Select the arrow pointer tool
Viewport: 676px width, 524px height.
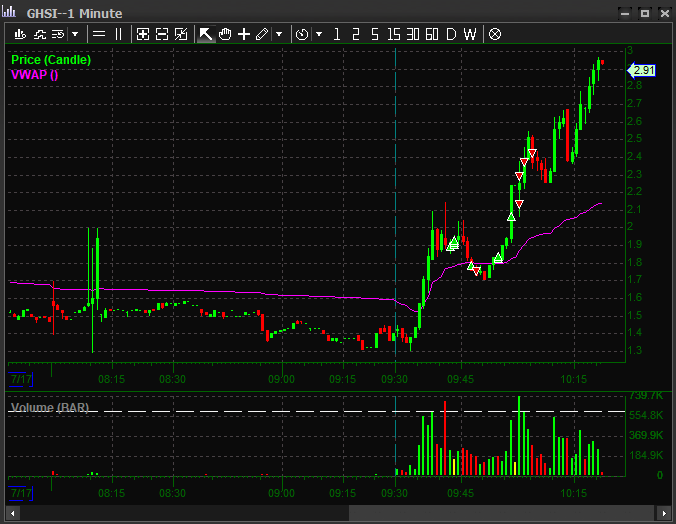tap(205, 34)
